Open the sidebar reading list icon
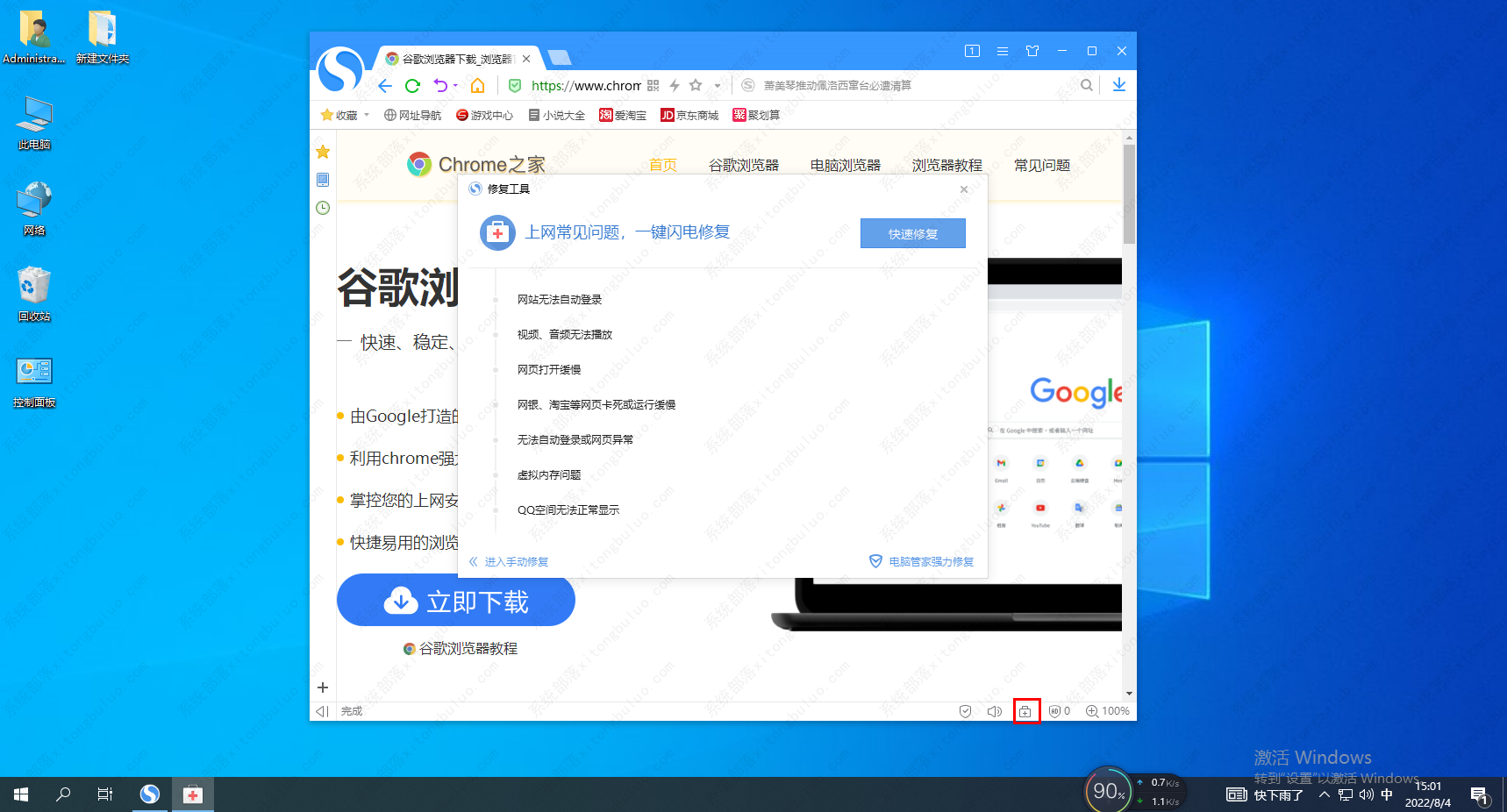This screenshot has height=812, width=1507. pyautogui.click(x=323, y=180)
